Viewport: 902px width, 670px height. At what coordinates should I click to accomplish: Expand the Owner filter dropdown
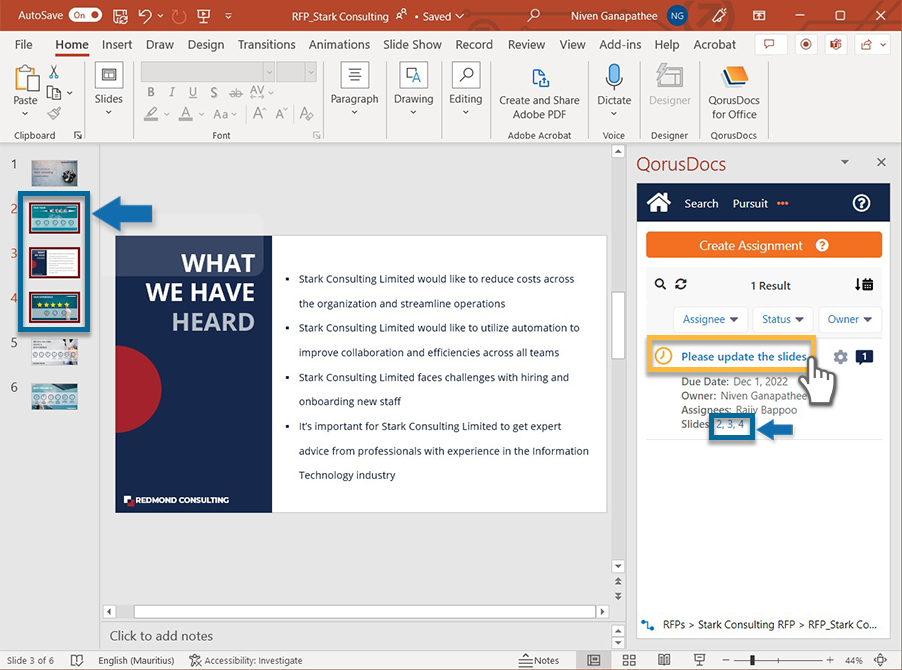(x=849, y=319)
